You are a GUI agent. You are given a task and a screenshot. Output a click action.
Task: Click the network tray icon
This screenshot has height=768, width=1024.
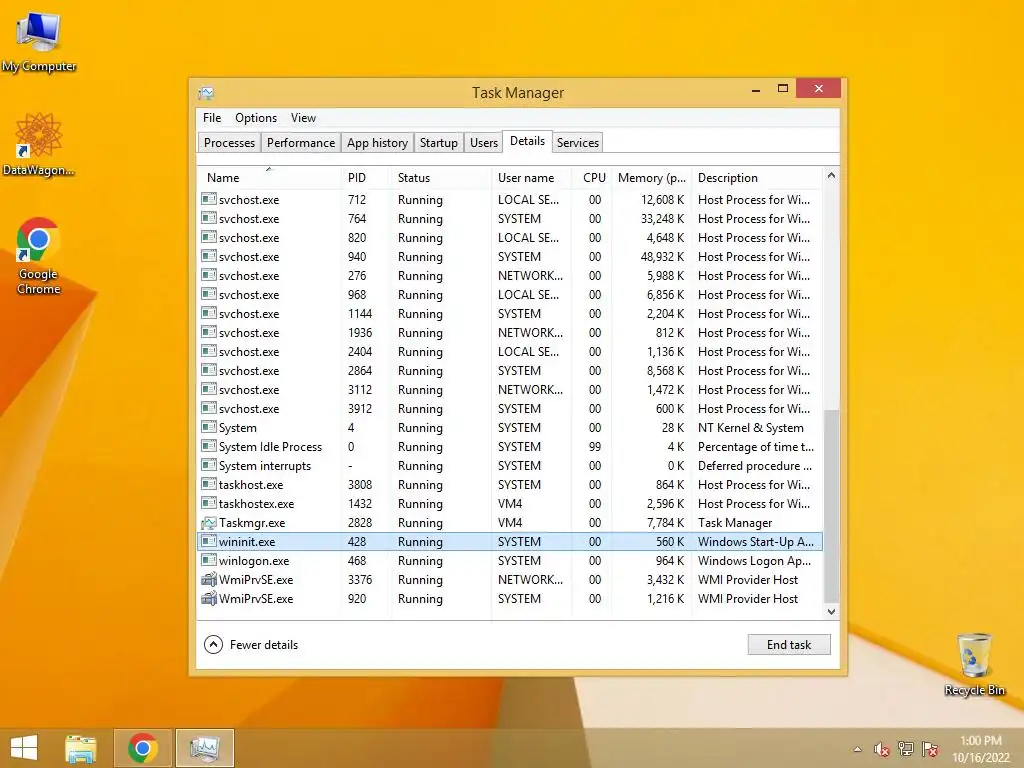(x=906, y=749)
